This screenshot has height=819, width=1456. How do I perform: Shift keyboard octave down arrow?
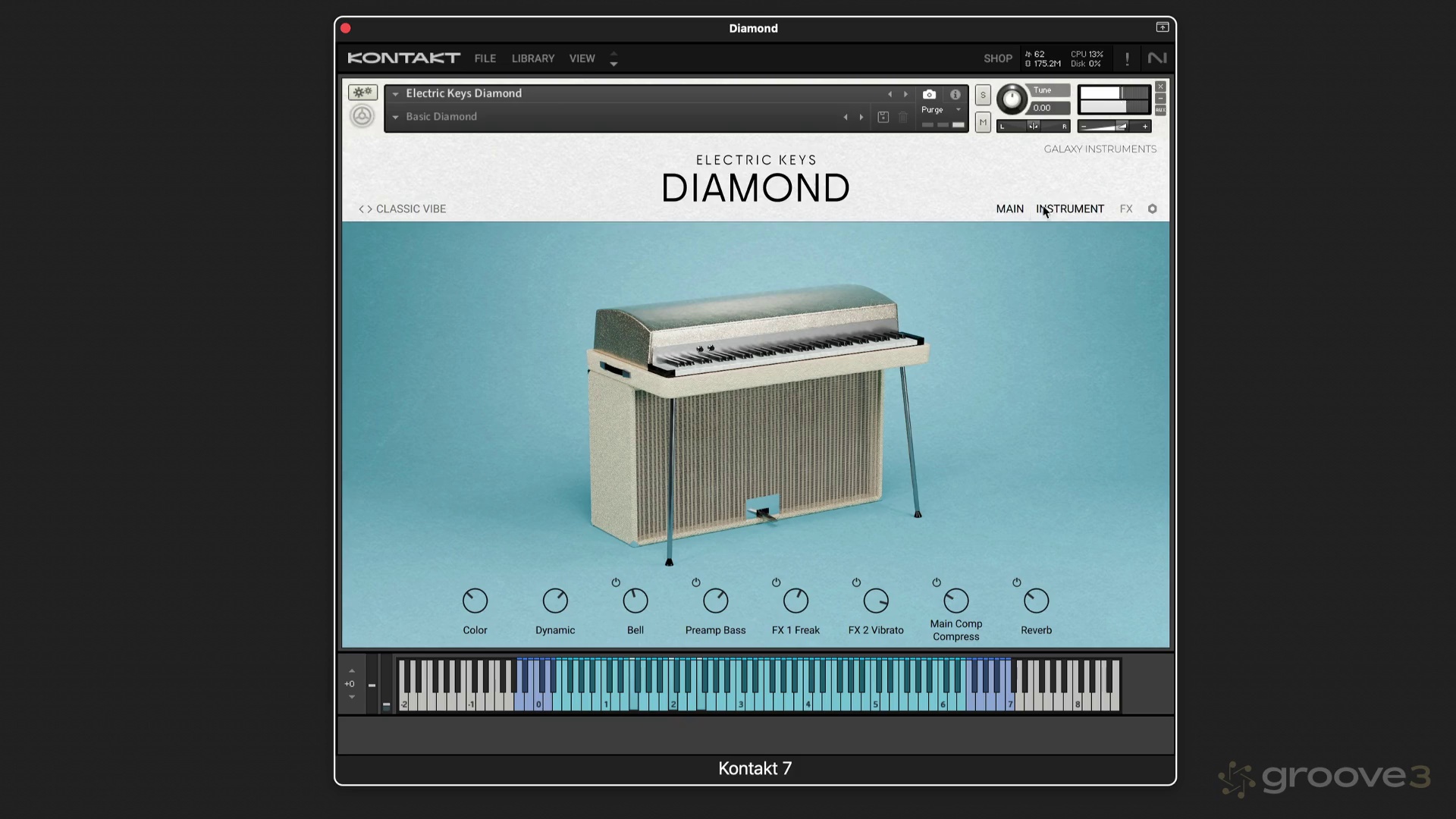click(351, 697)
